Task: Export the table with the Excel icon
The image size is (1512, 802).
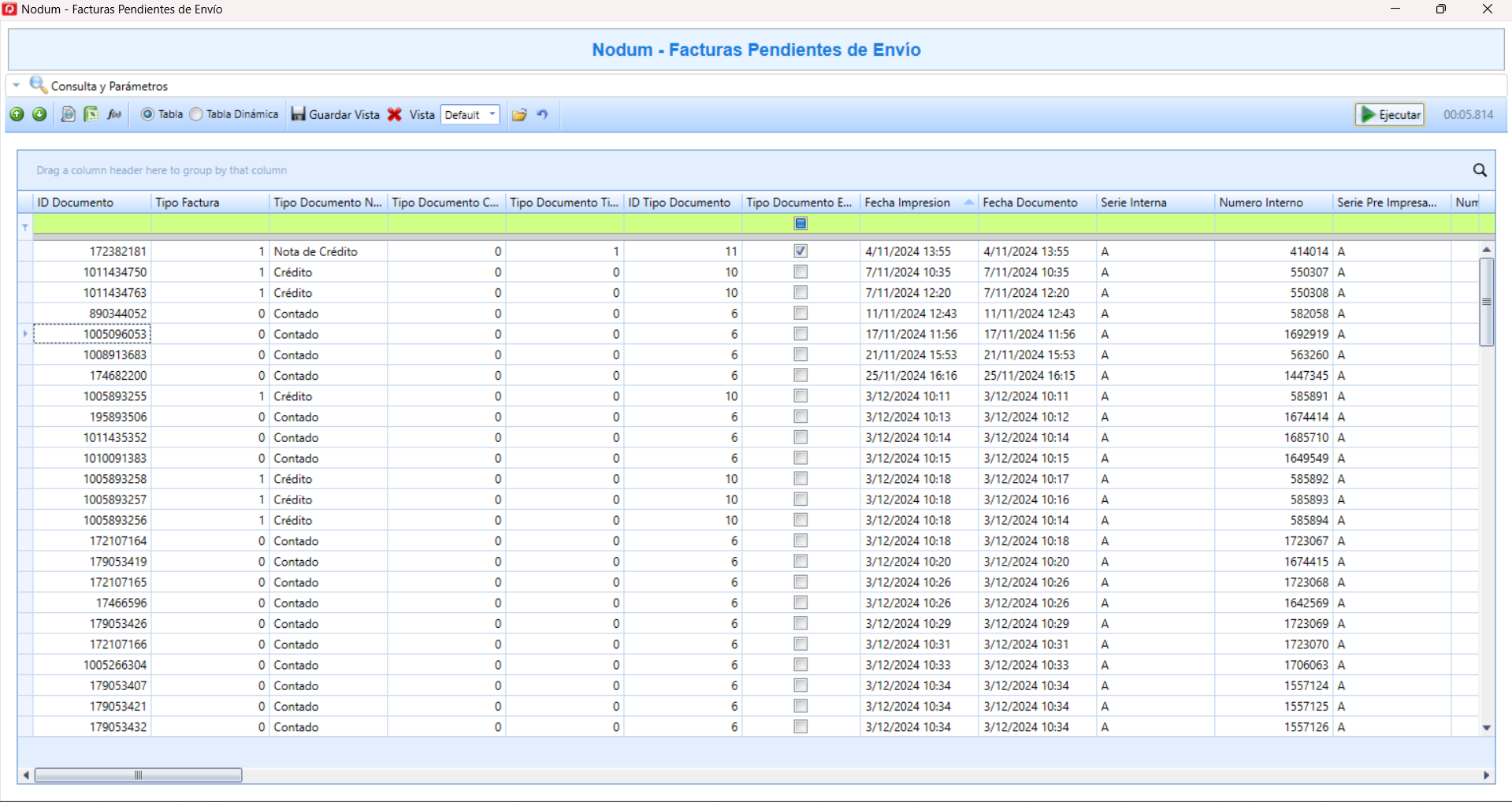Action: [x=91, y=114]
